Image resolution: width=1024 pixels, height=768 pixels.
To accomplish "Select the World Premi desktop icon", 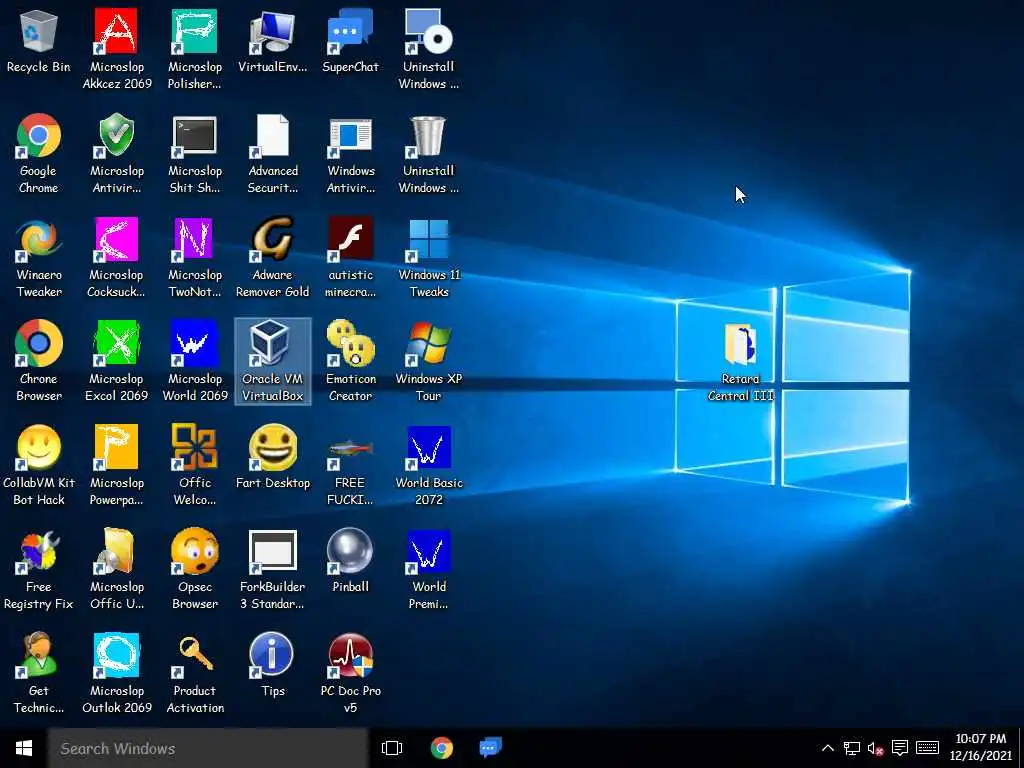I will point(428,552).
